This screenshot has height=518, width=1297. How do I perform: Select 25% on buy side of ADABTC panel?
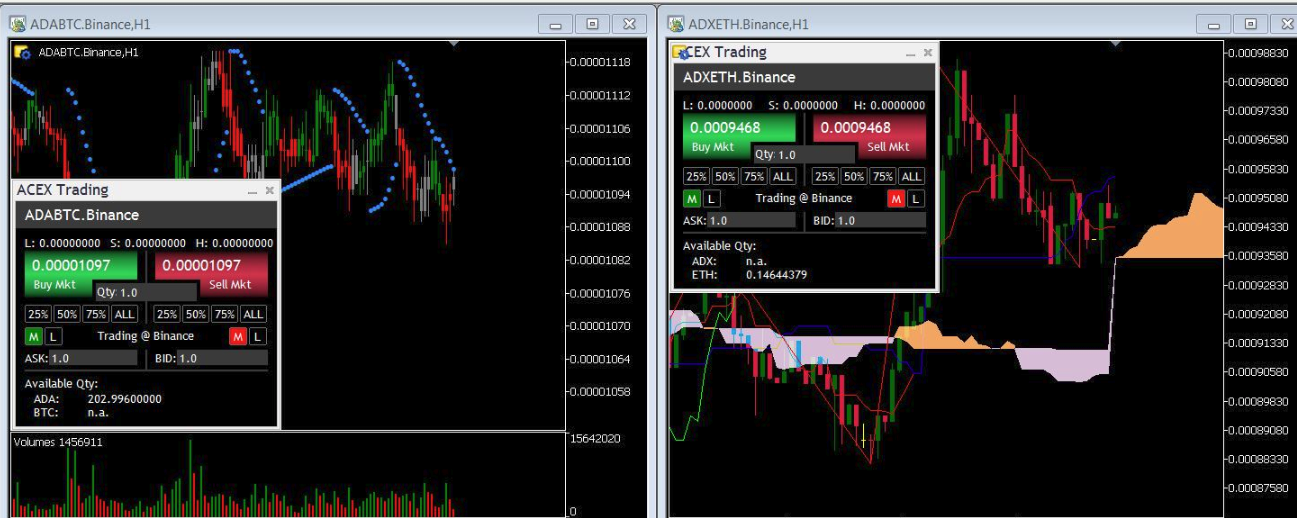pos(37,314)
